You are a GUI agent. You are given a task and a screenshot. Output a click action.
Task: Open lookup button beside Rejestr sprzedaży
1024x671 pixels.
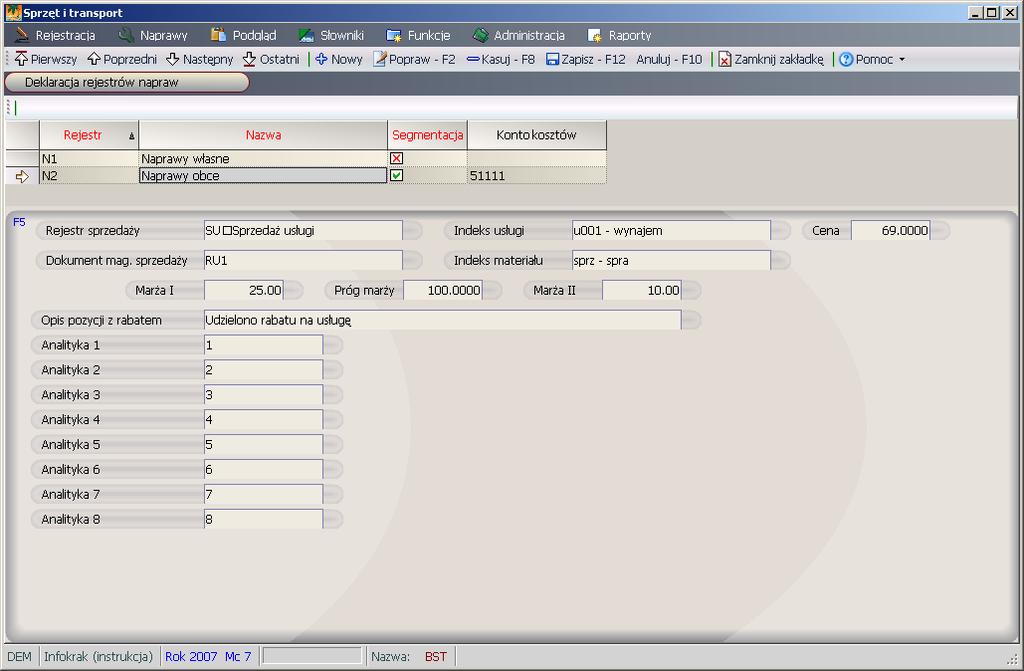tap(413, 231)
